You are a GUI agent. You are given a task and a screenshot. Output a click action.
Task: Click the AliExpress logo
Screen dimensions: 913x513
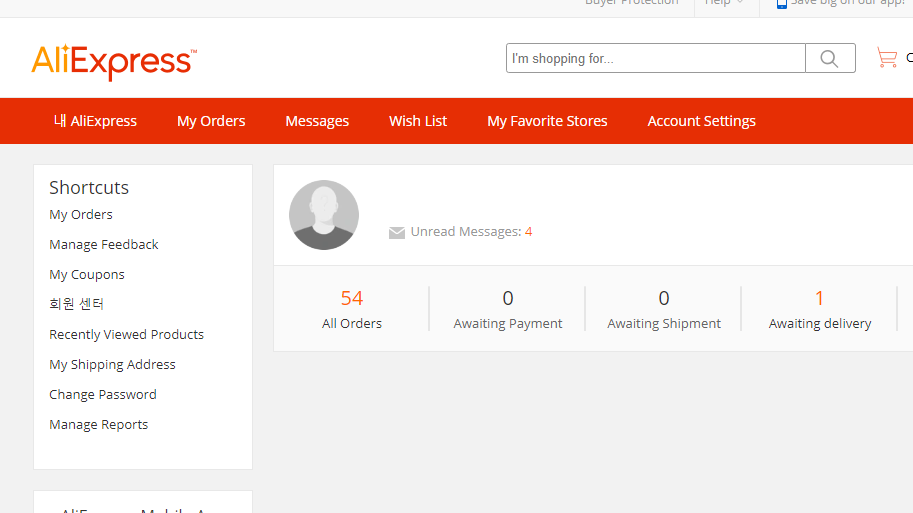coord(114,62)
